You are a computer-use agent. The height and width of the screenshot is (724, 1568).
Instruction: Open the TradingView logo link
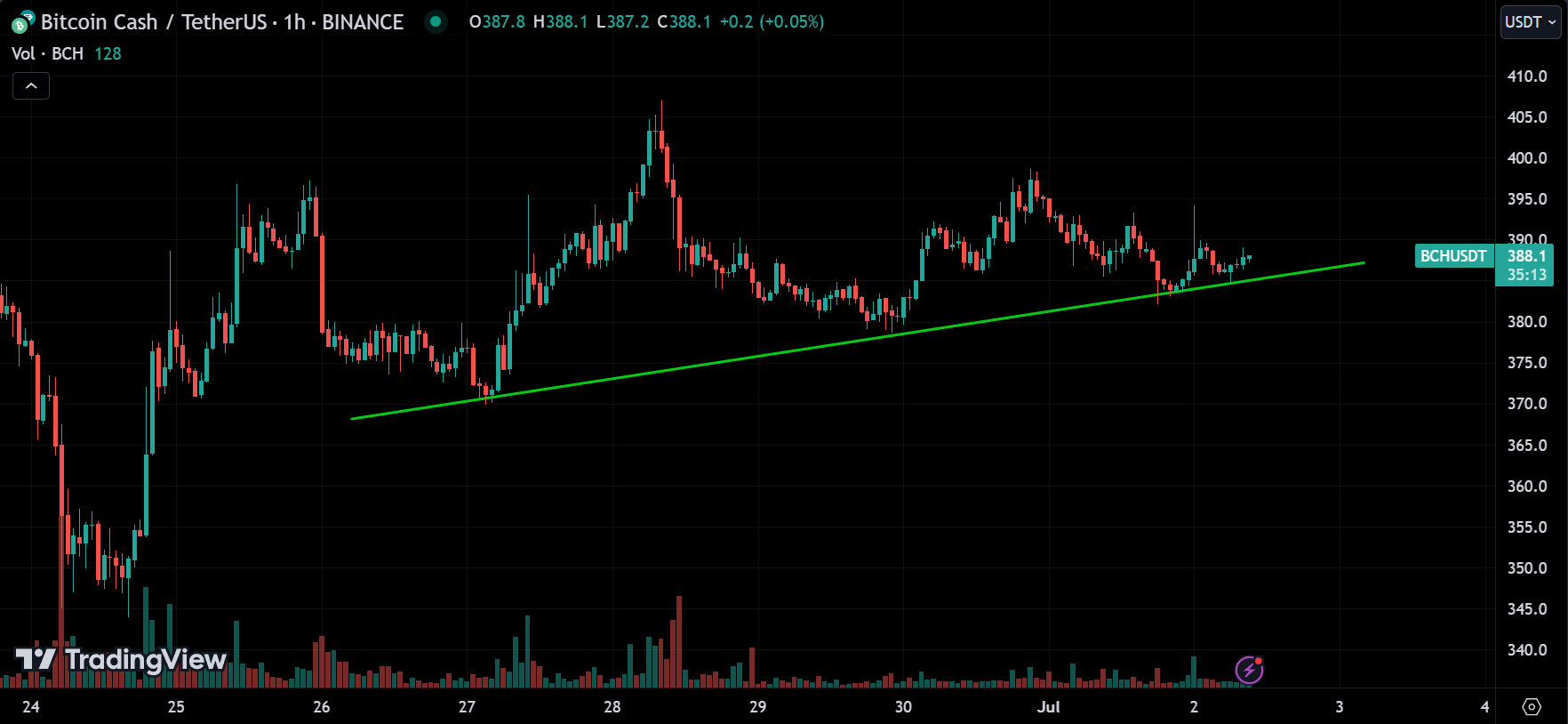pos(121,659)
